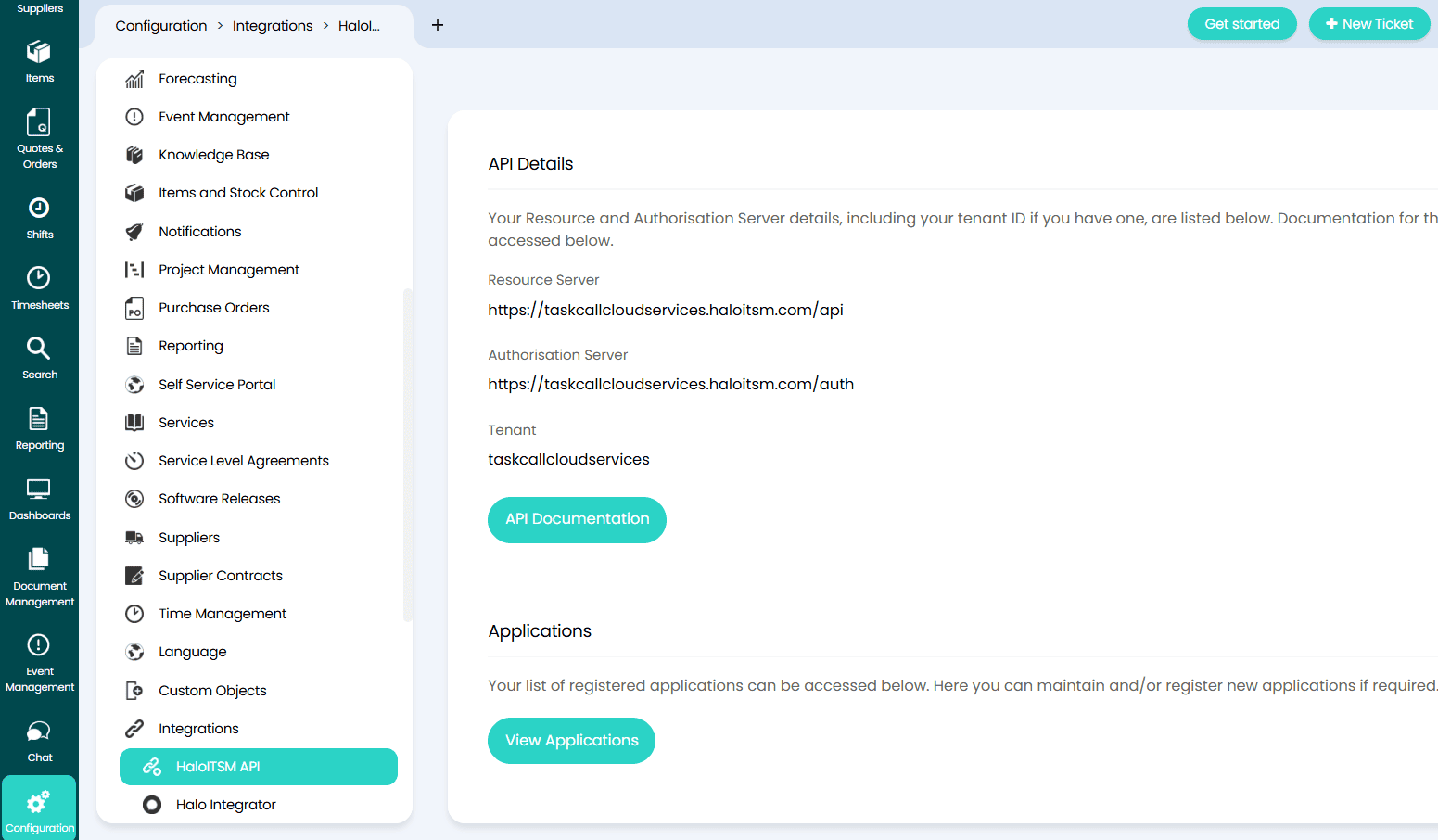Open Timesheets from the sidebar
This screenshot has width=1438, height=840.
pyautogui.click(x=39, y=288)
